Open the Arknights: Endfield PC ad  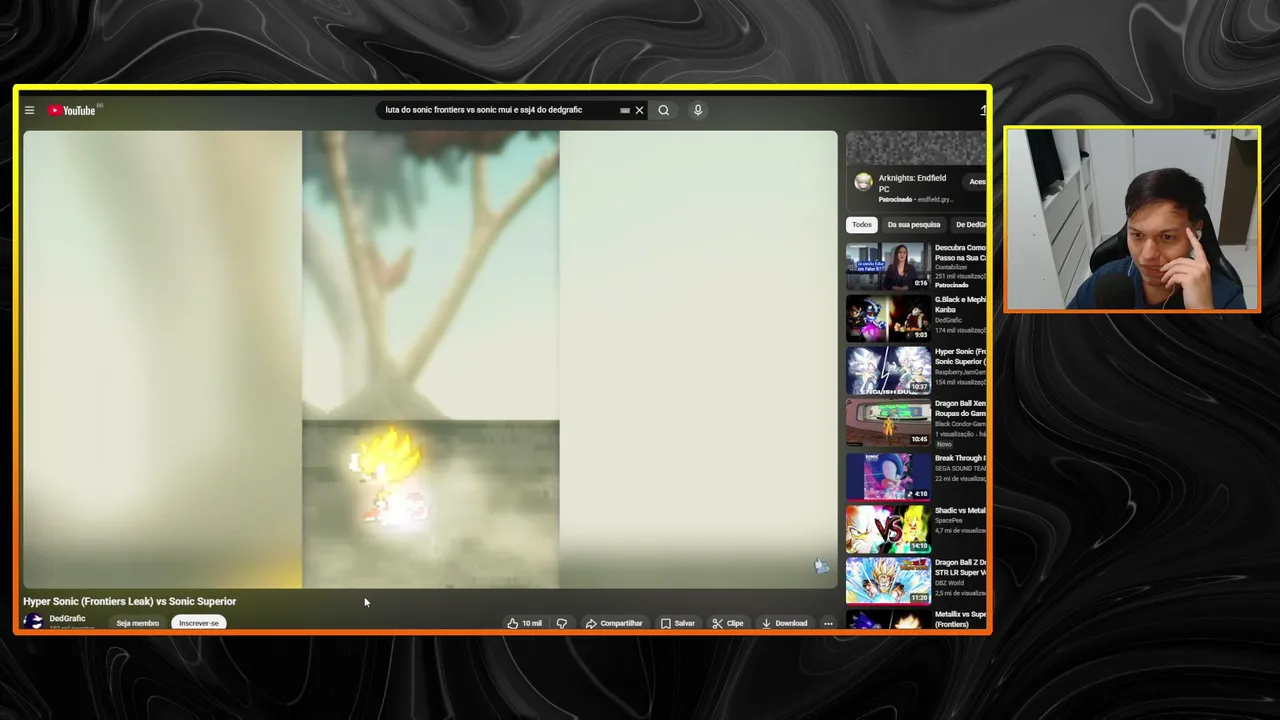(x=911, y=183)
